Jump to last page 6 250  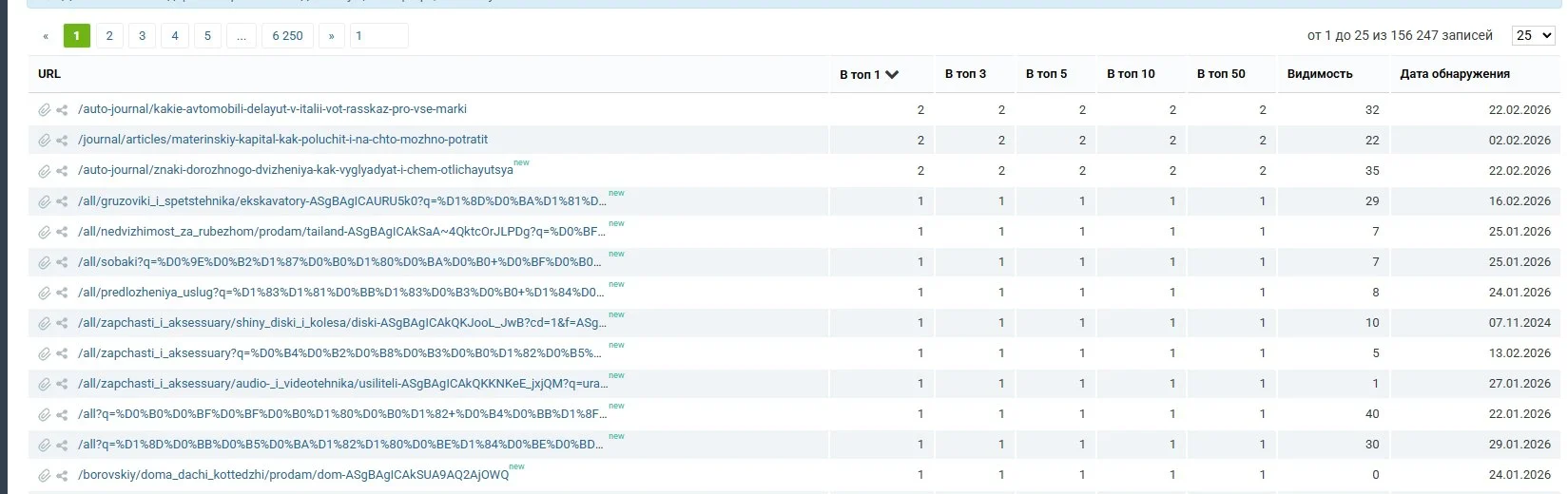[x=287, y=36]
